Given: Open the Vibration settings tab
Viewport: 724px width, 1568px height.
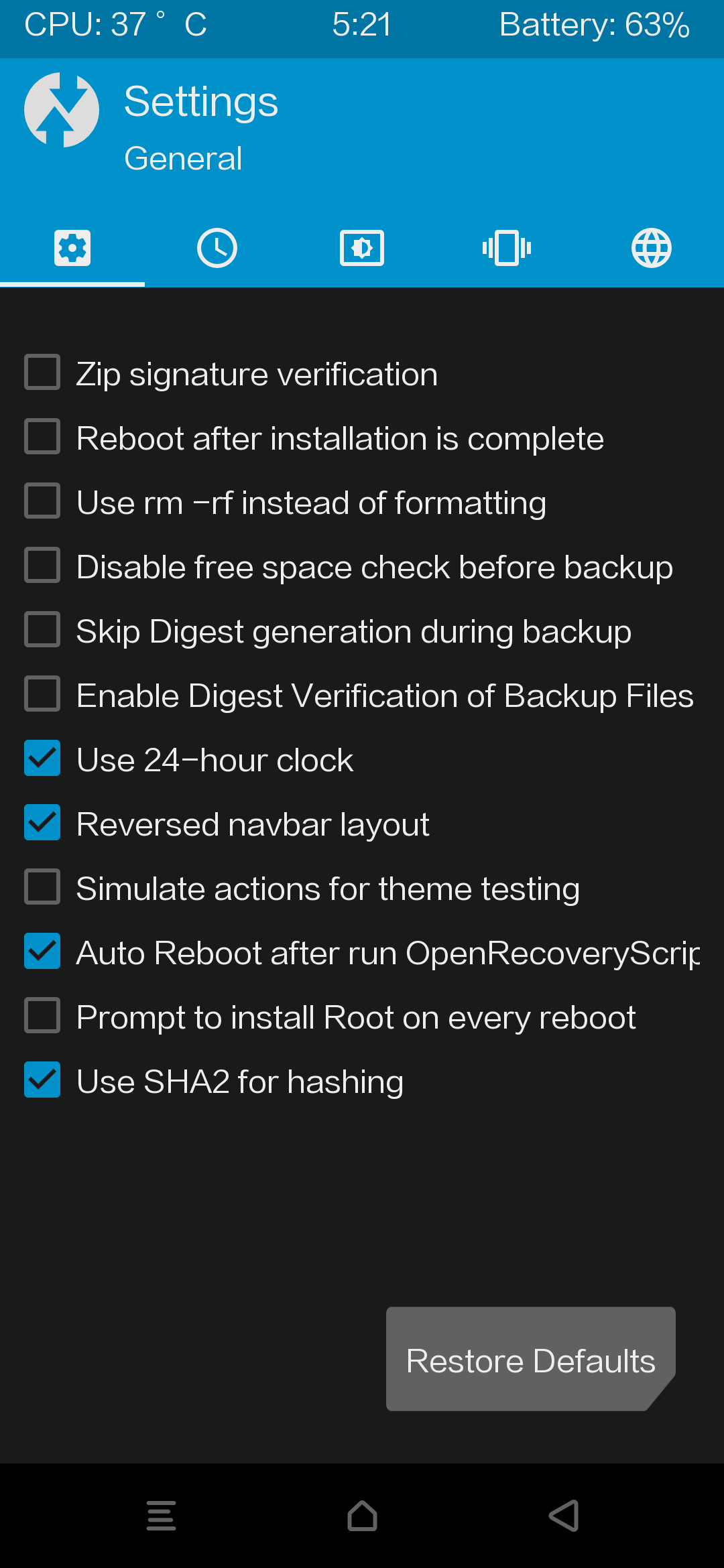Looking at the screenshot, I should 507,248.
